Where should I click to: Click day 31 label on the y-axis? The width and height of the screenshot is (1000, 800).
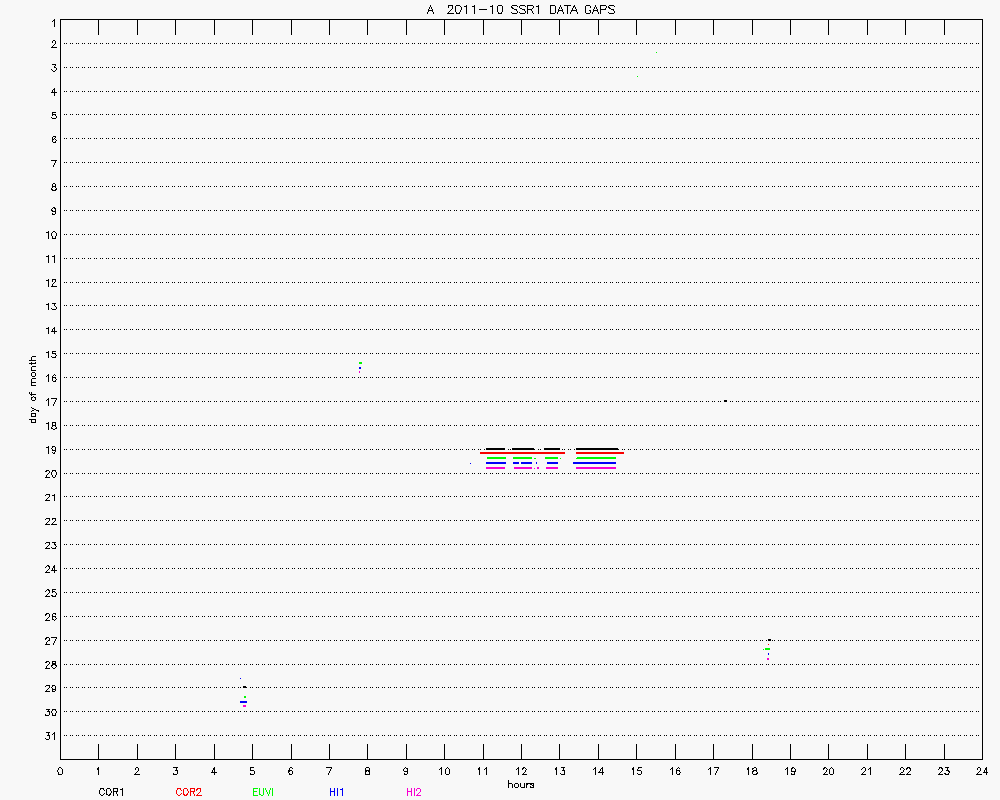click(48, 736)
